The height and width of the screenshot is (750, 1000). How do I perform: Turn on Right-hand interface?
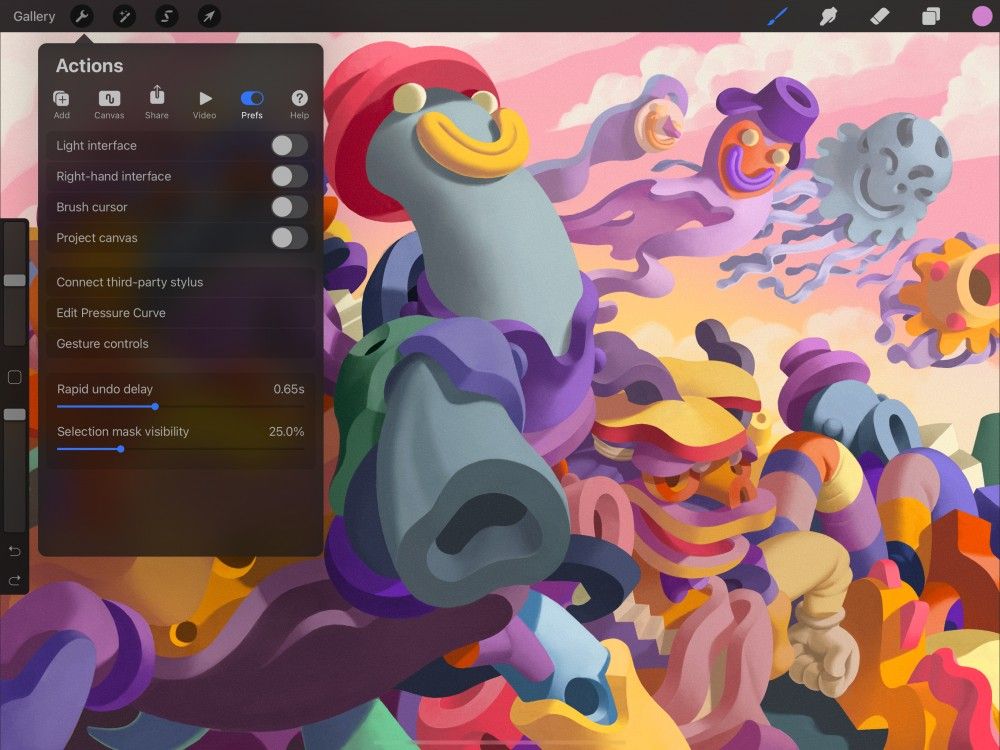[288, 176]
